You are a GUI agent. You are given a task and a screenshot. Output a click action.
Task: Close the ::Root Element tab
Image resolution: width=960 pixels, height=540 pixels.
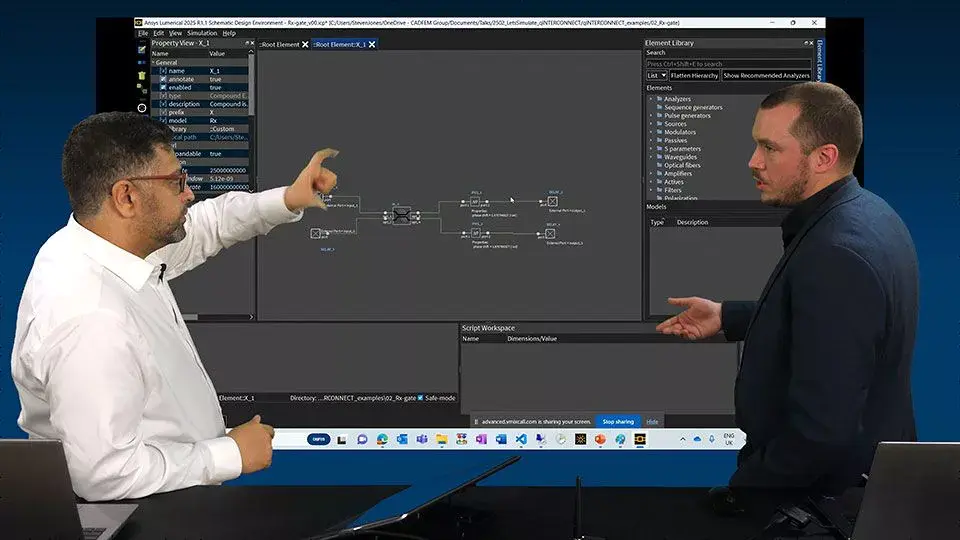(305, 44)
